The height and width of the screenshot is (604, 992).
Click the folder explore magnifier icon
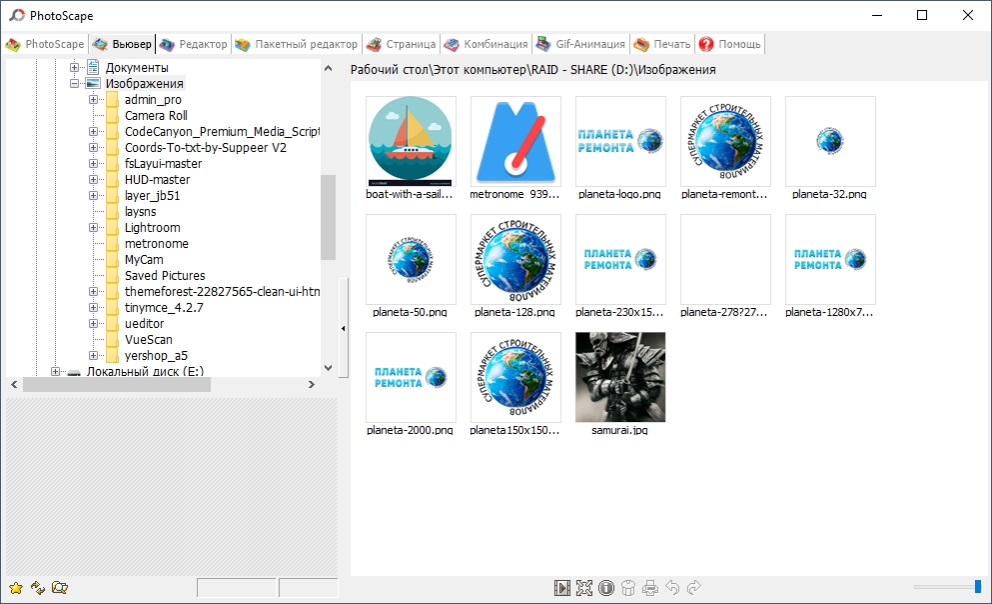(60, 588)
